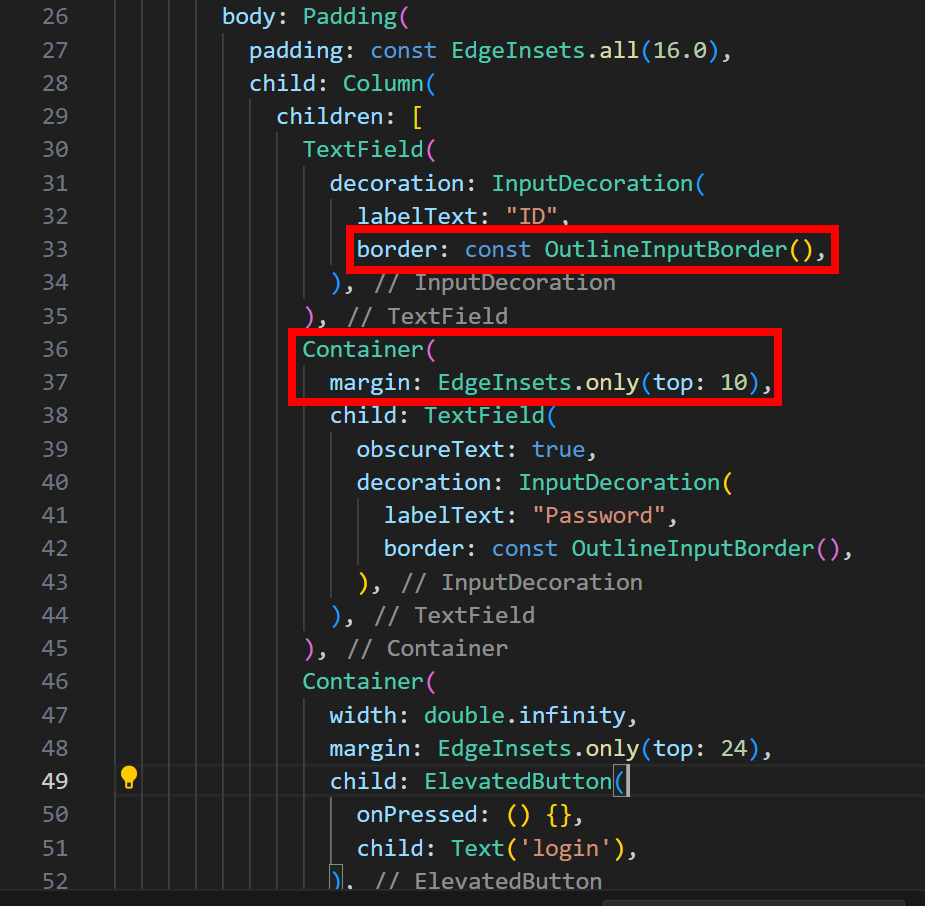Click the 'login' string on line 51

pos(566,848)
